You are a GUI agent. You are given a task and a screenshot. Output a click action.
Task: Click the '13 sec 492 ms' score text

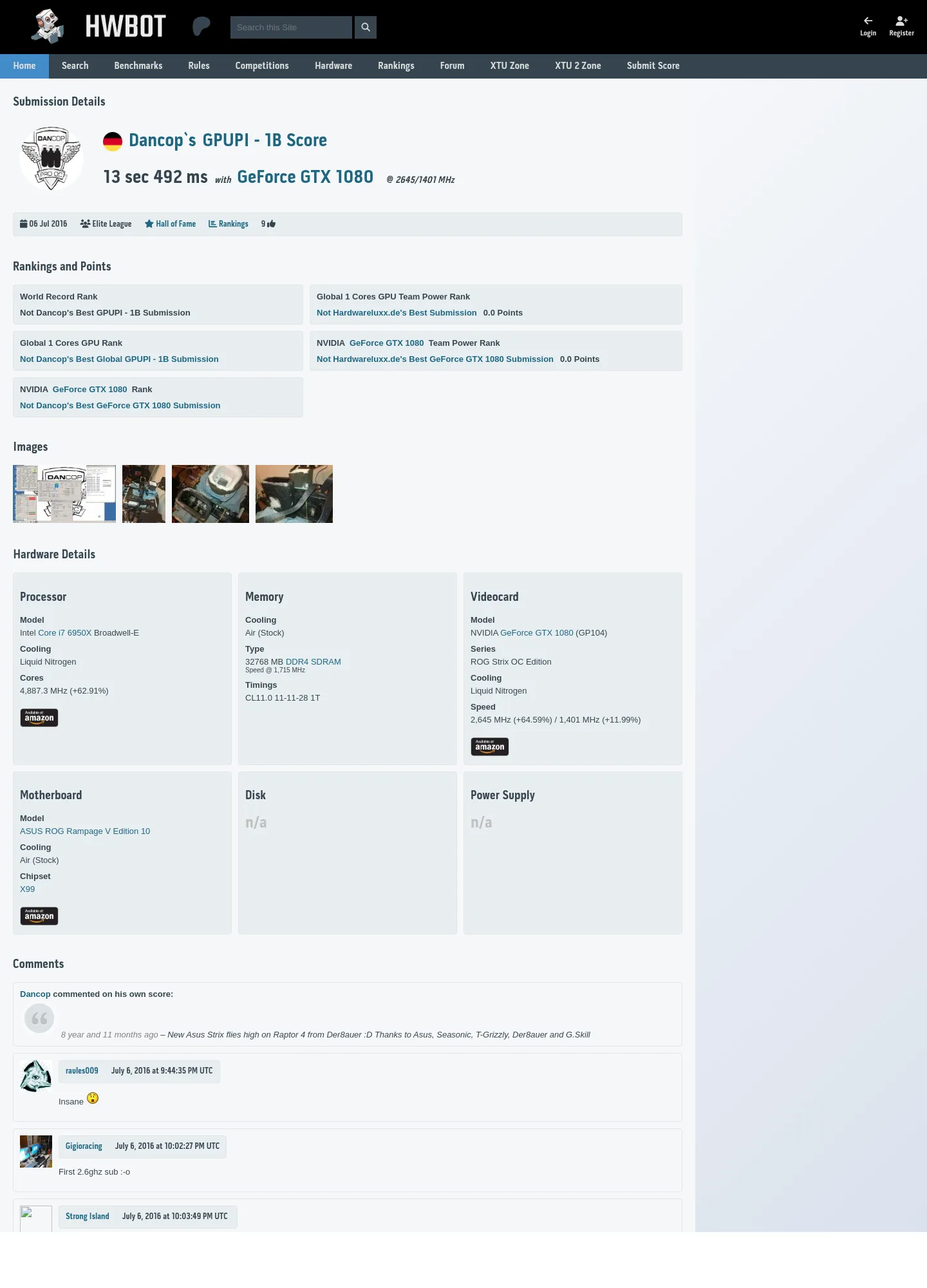click(156, 177)
